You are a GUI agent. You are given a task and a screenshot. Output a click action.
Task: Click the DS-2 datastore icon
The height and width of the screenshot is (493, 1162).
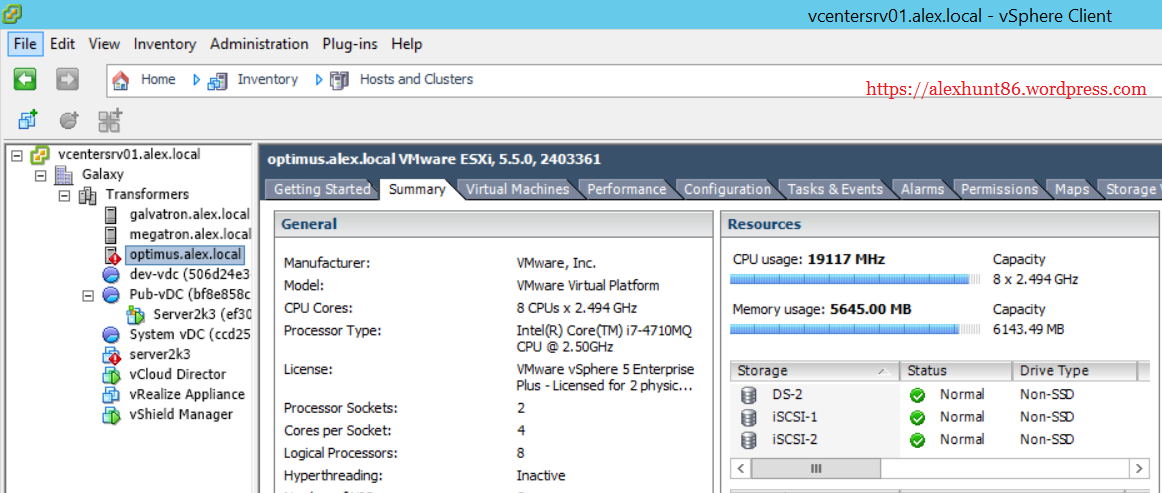pos(748,395)
